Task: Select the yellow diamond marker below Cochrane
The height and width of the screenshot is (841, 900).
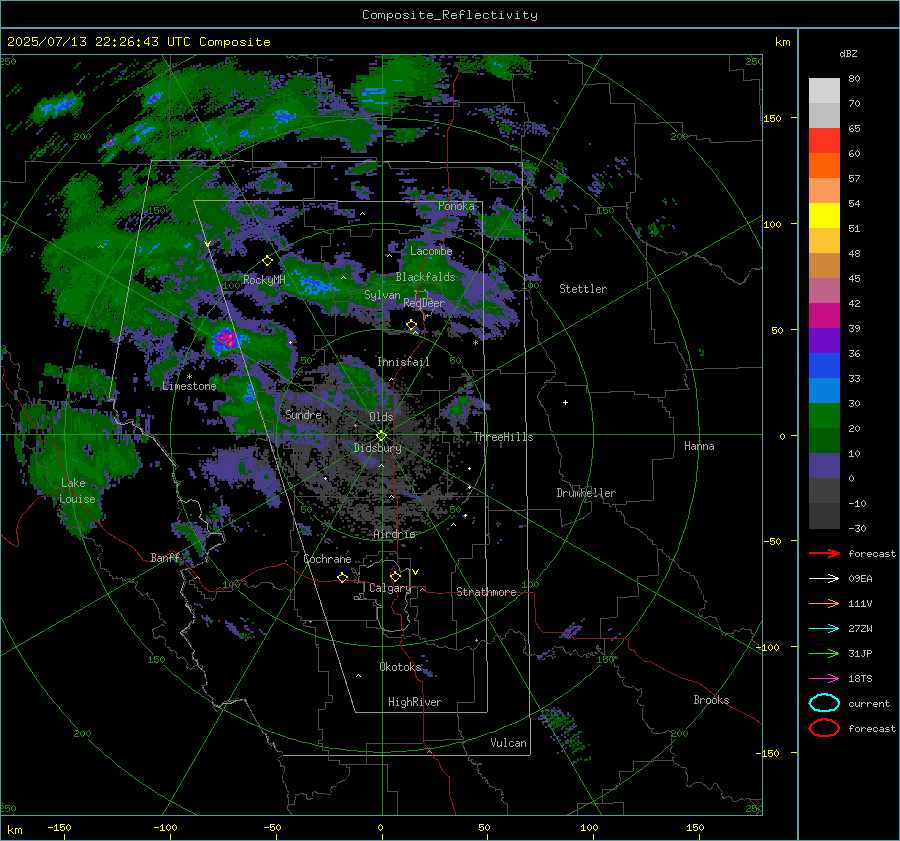Action: point(343,577)
